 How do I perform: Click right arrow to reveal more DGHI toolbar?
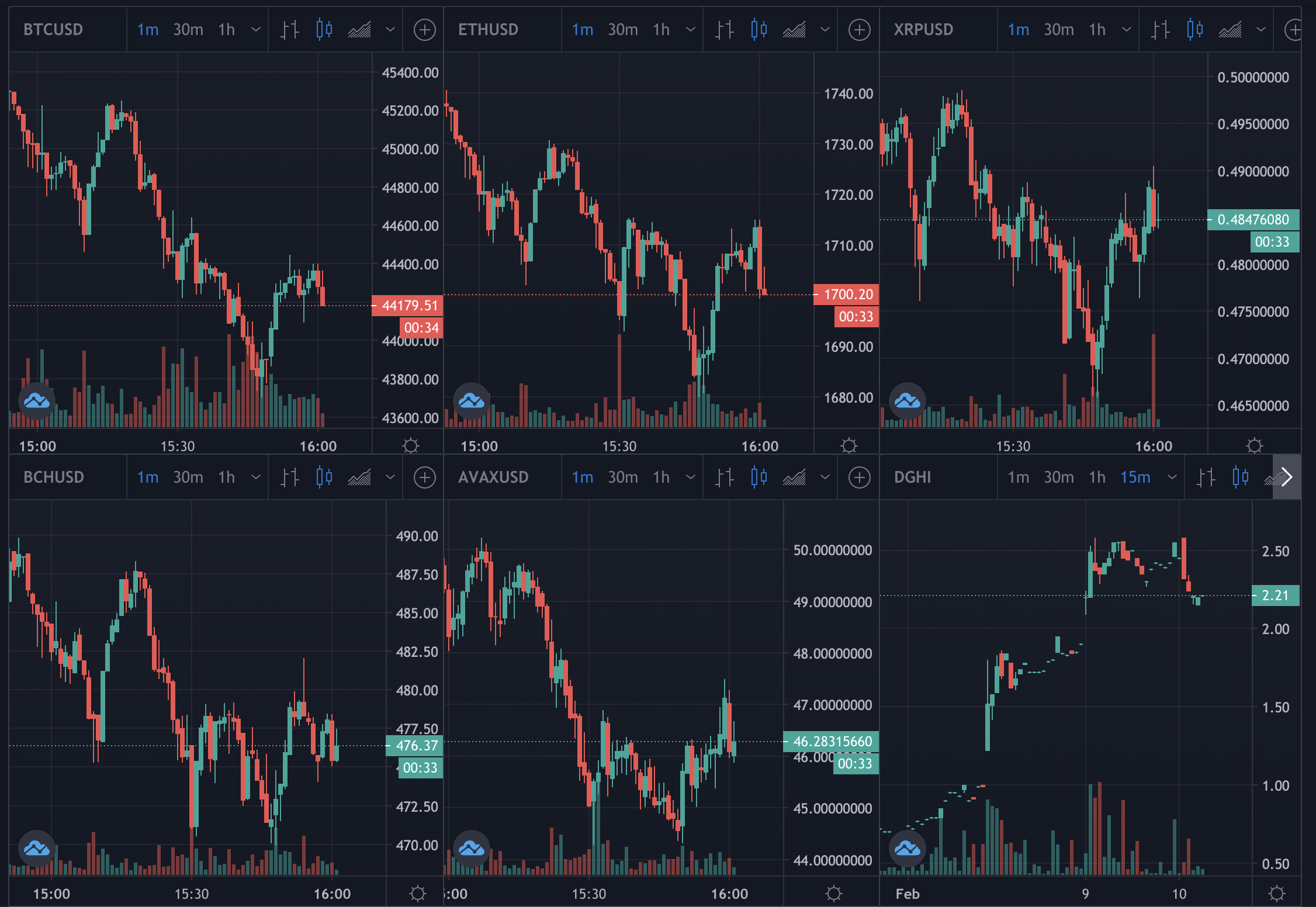click(x=1286, y=477)
